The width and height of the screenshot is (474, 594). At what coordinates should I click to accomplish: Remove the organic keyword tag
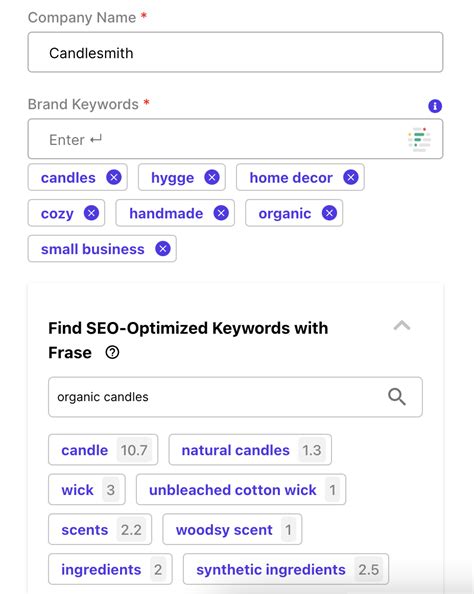[330, 213]
